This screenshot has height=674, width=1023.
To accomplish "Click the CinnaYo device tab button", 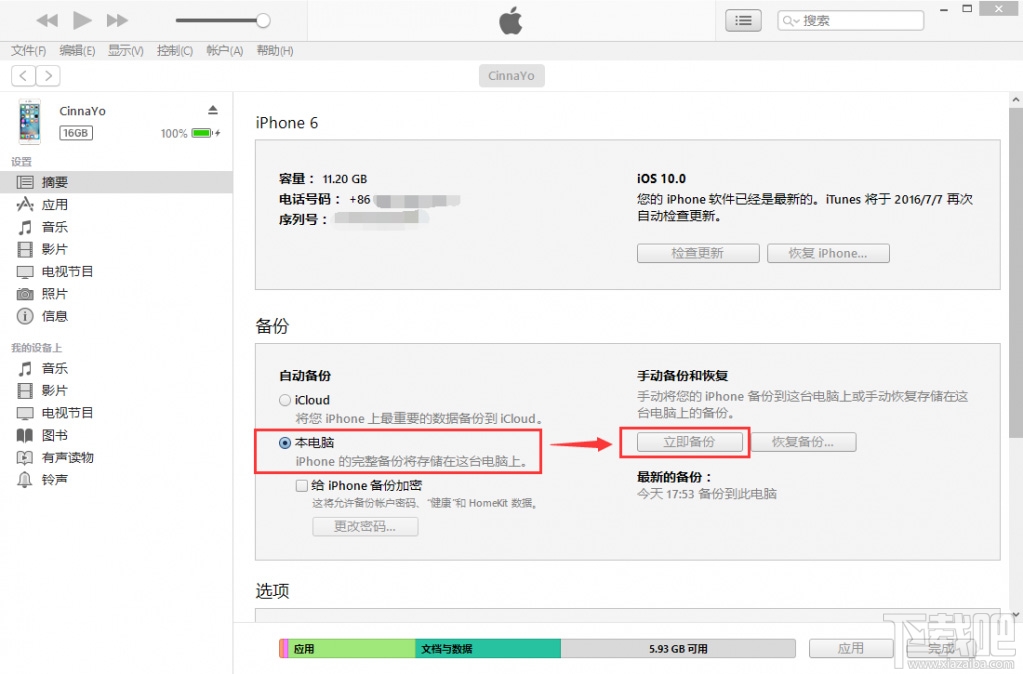I will click(512, 76).
